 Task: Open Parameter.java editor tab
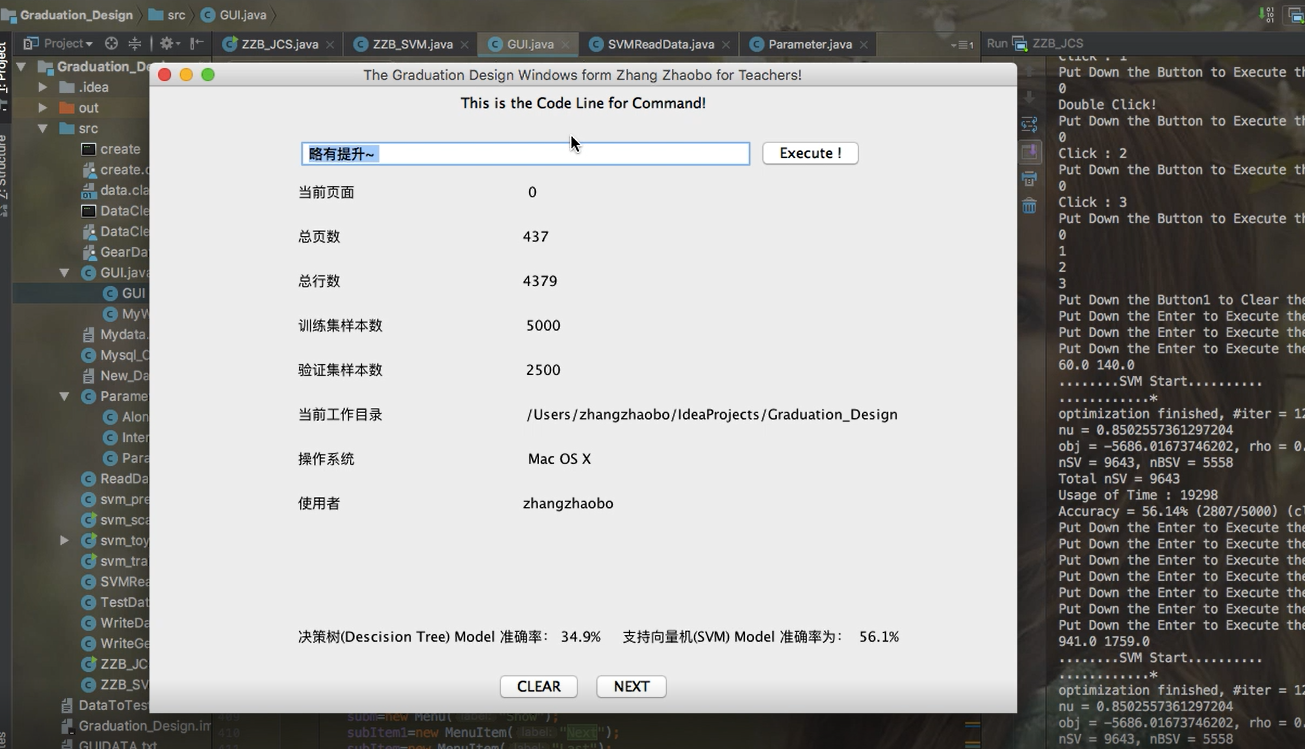pos(810,44)
